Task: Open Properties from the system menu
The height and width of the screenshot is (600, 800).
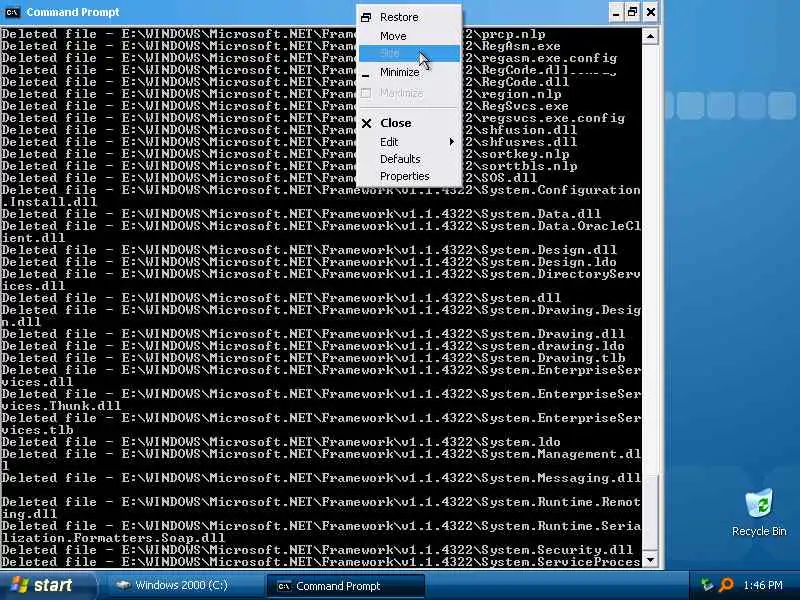Action: click(x=409, y=176)
